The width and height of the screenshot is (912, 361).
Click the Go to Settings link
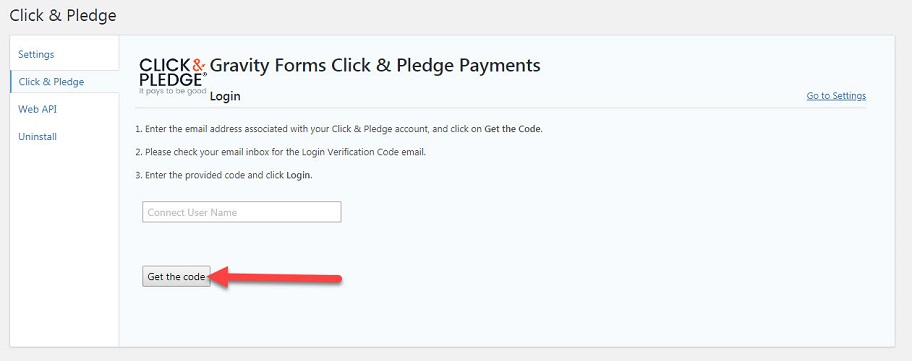click(836, 95)
